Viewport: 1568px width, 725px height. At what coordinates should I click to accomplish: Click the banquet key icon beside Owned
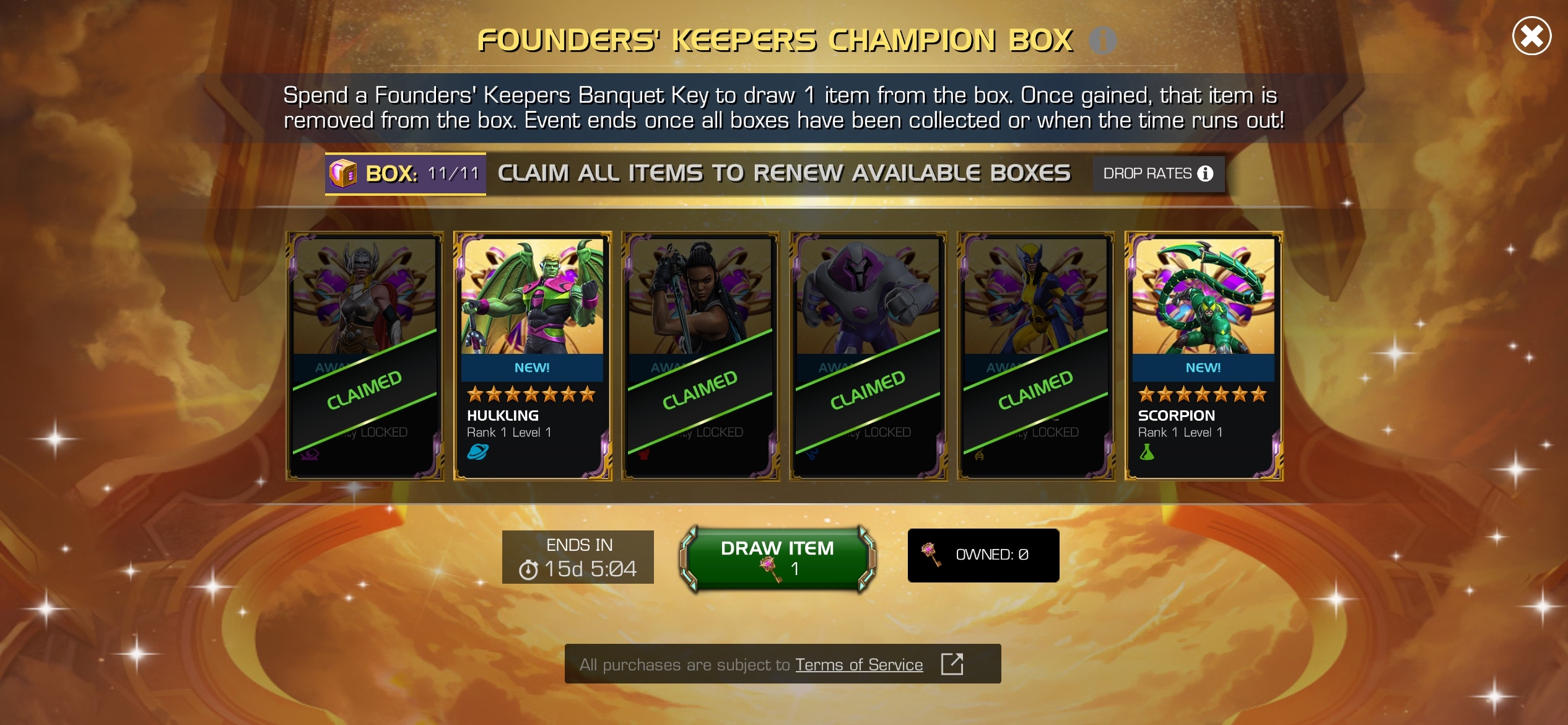click(931, 555)
